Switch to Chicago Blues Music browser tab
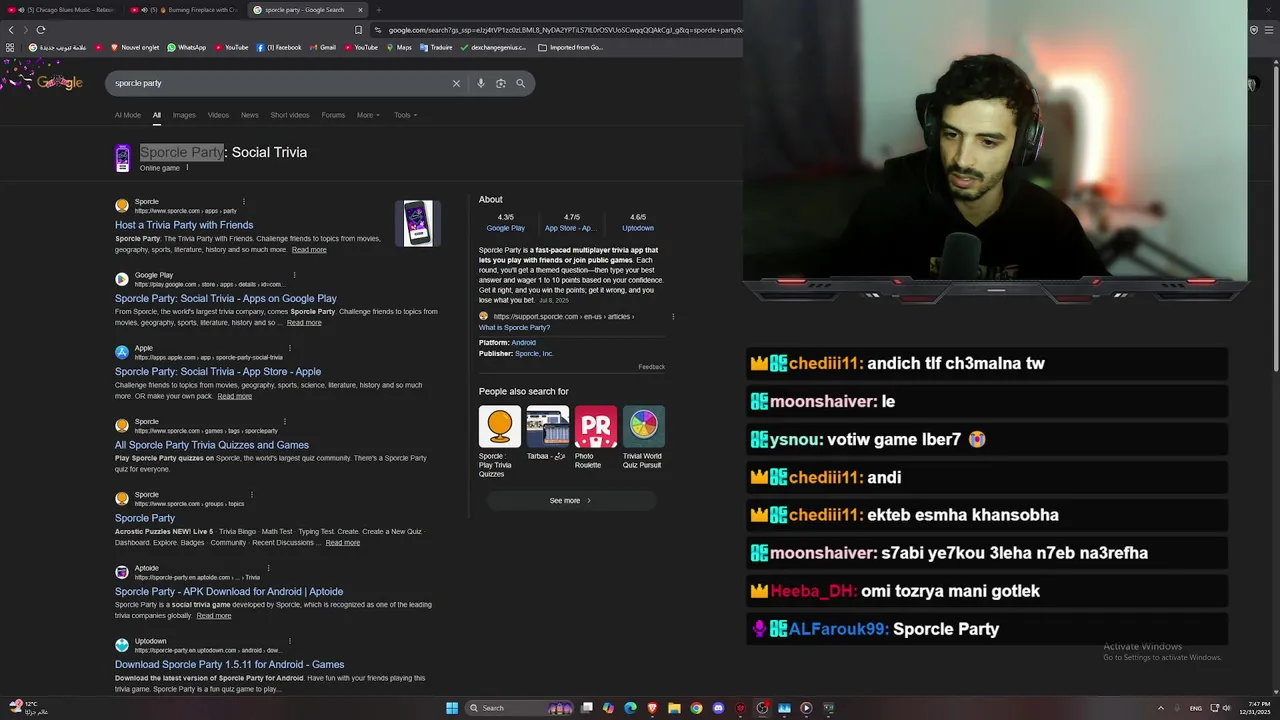The image size is (1280, 720). click(x=62, y=10)
